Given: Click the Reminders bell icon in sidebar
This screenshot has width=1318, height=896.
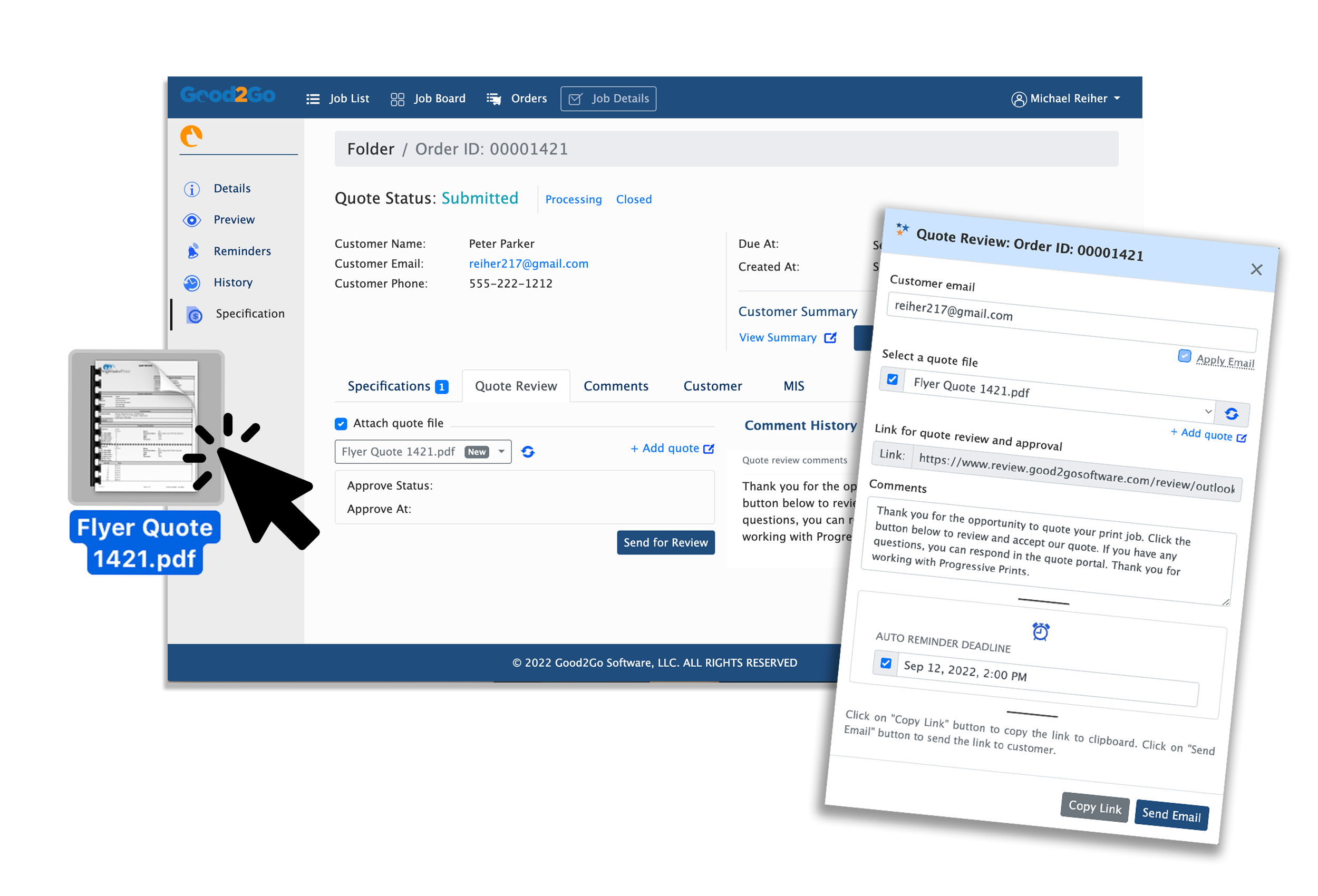Looking at the screenshot, I should 193,250.
